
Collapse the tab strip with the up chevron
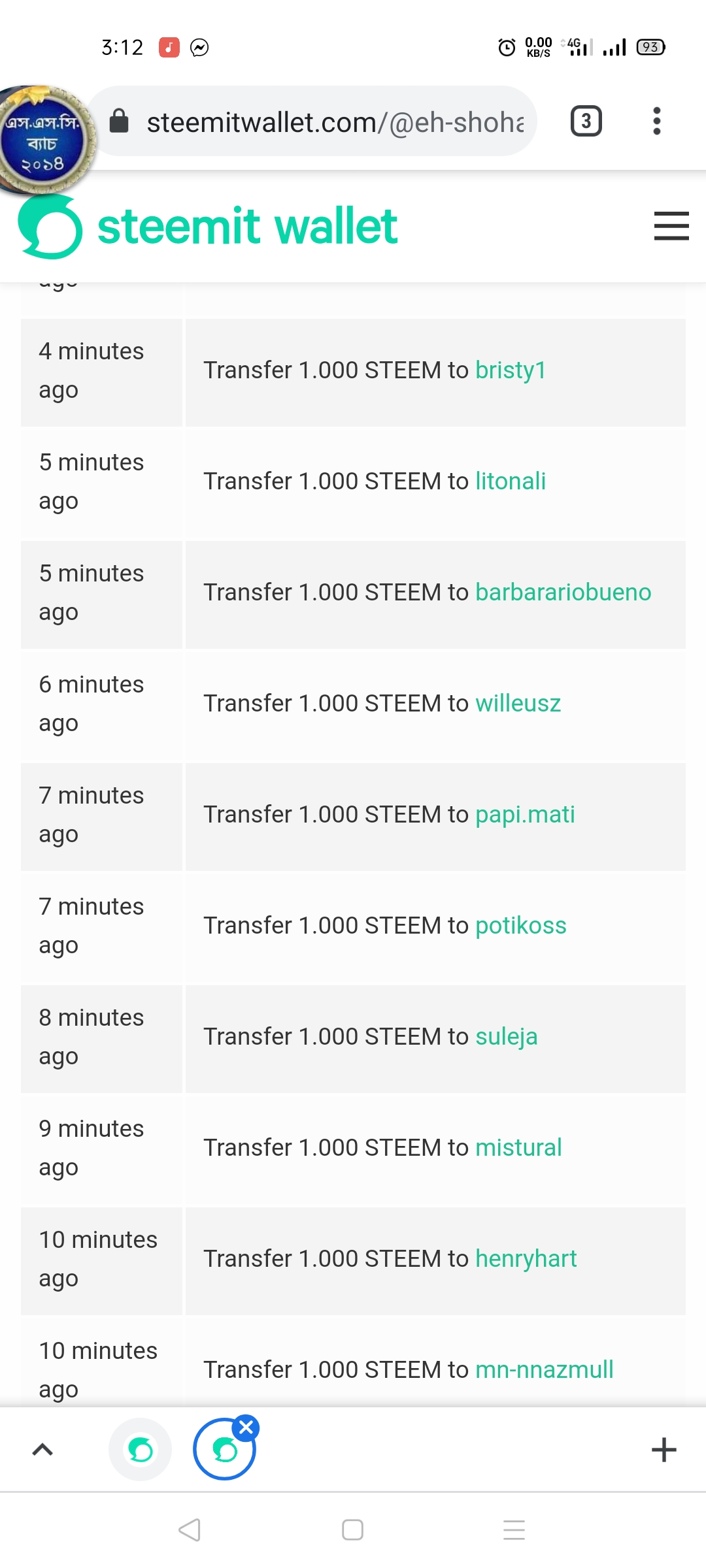pos(42,1449)
